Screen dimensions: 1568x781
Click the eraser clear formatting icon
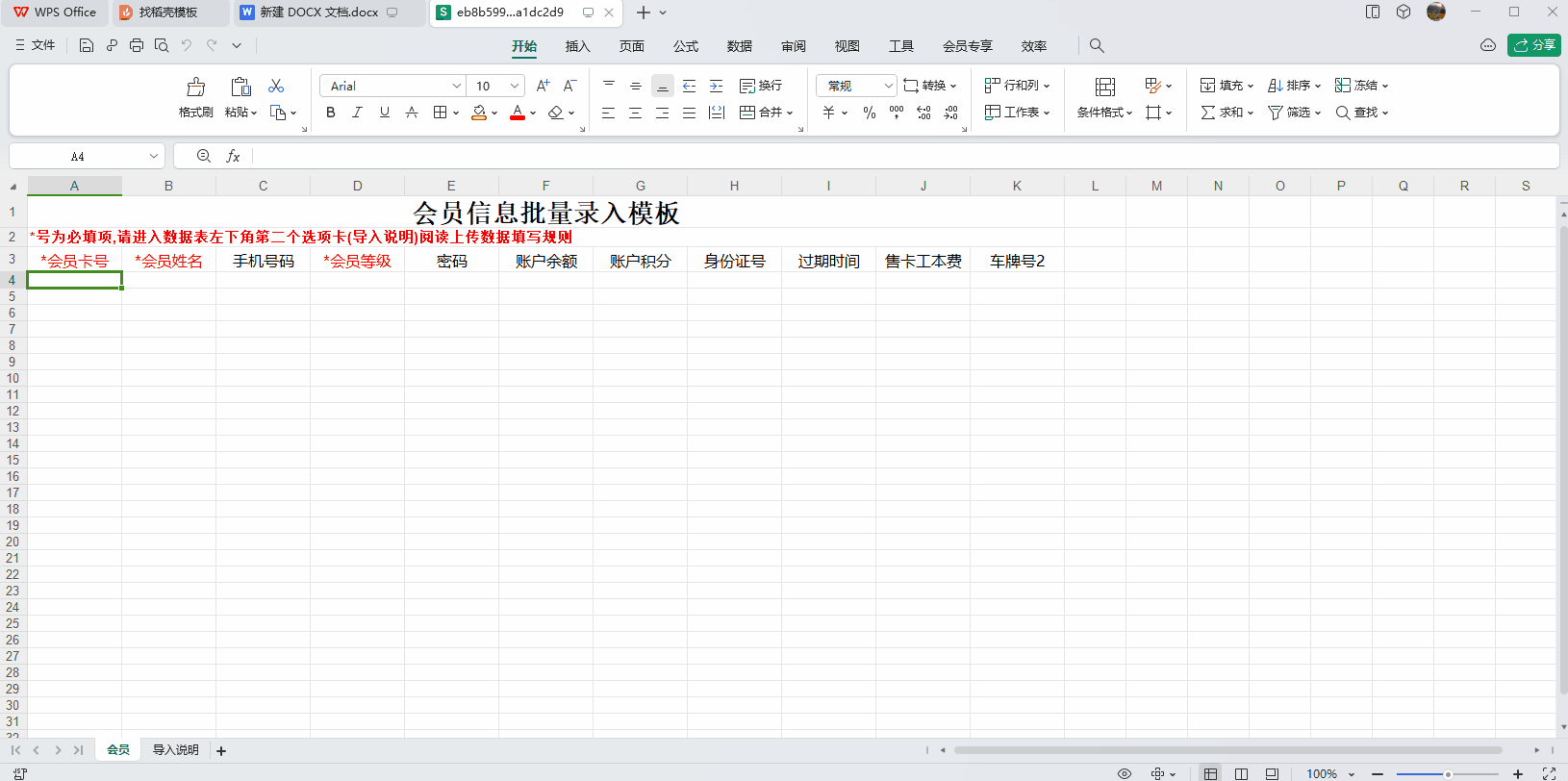(555, 113)
